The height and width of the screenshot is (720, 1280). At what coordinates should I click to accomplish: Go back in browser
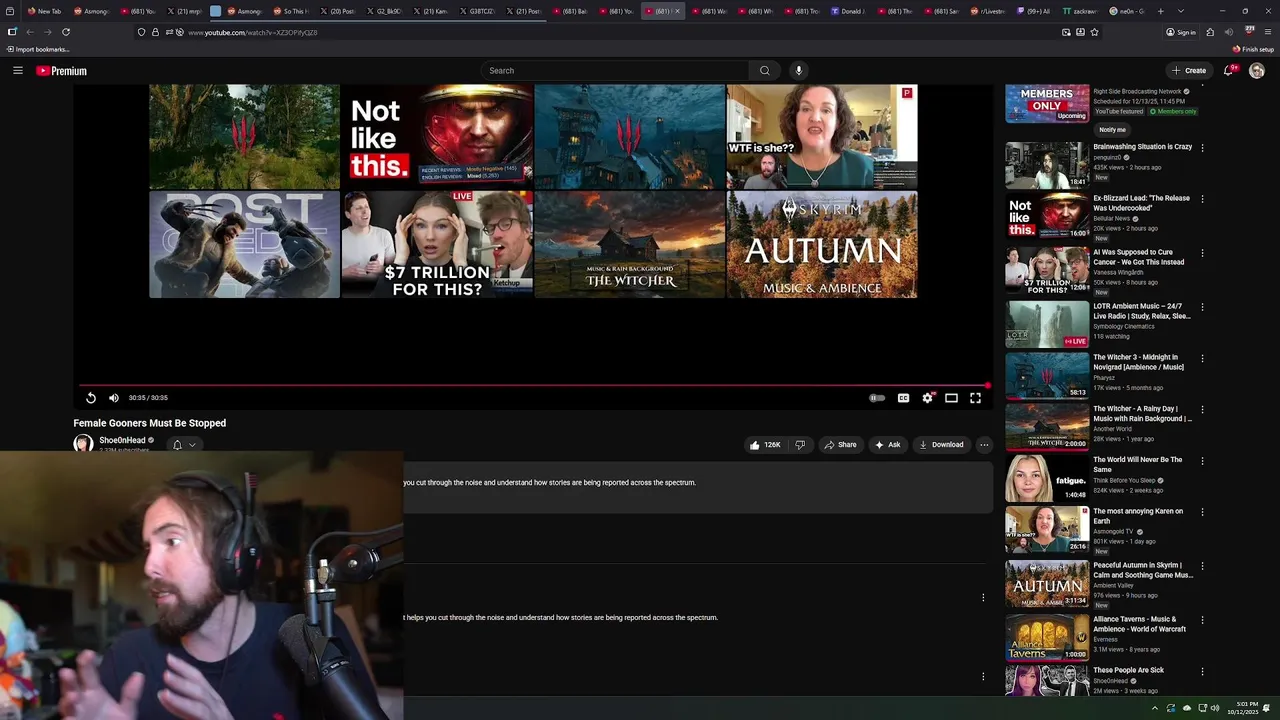[30, 32]
